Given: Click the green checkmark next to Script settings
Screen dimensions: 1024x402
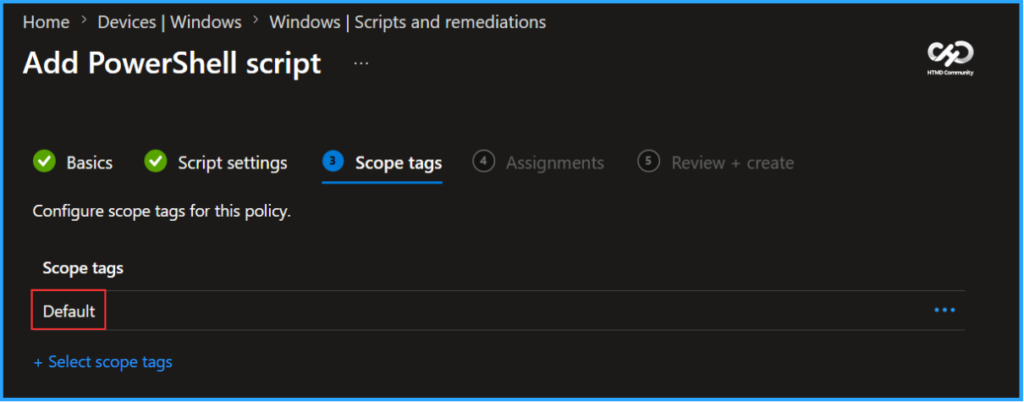Looking at the screenshot, I should click(155, 161).
